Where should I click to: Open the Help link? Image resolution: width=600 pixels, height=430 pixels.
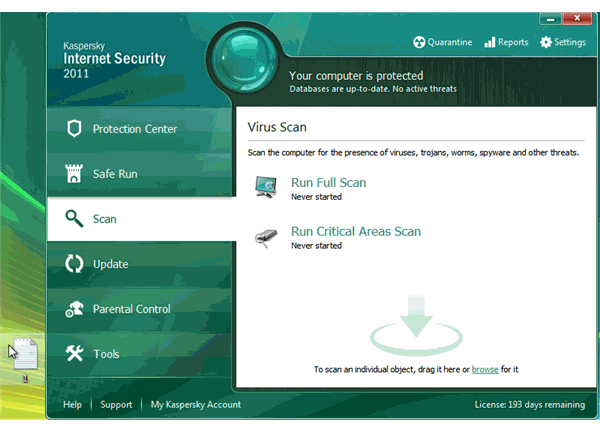pyautogui.click(x=72, y=405)
